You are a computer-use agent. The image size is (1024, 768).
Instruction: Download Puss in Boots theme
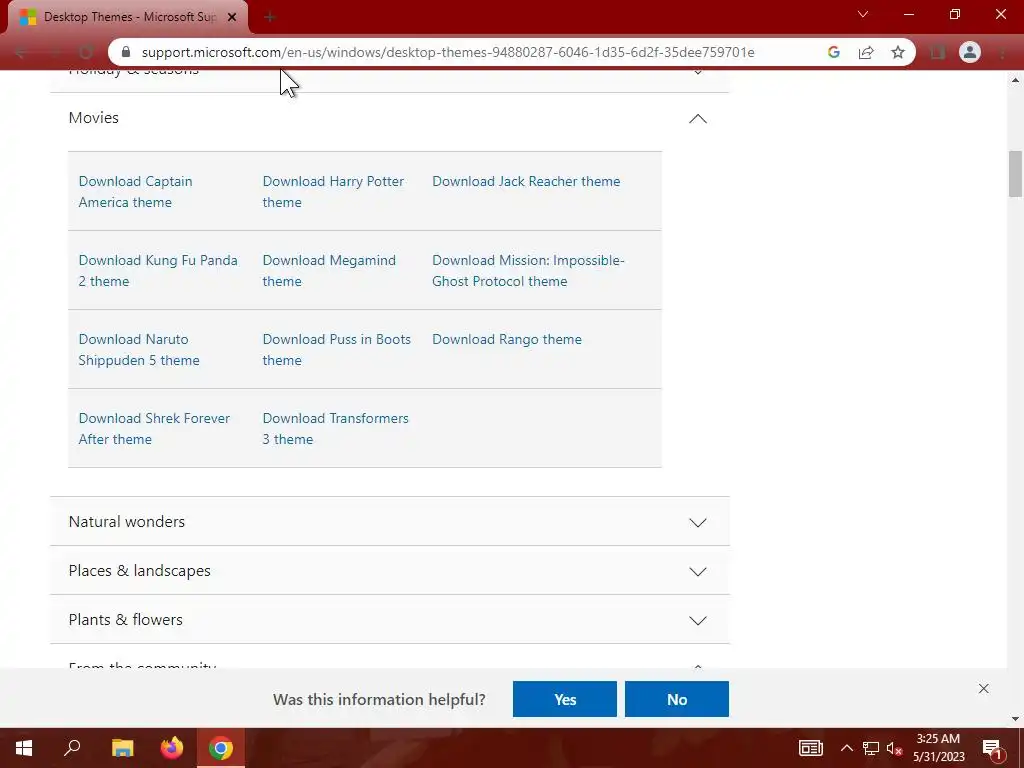coord(336,349)
